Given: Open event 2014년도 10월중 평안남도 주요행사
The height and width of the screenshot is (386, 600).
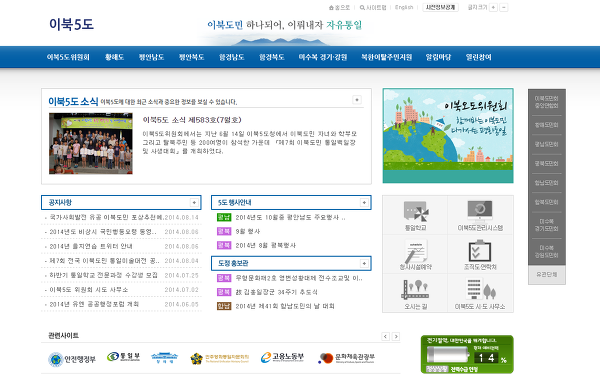Looking at the screenshot, I should pos(290,217).
